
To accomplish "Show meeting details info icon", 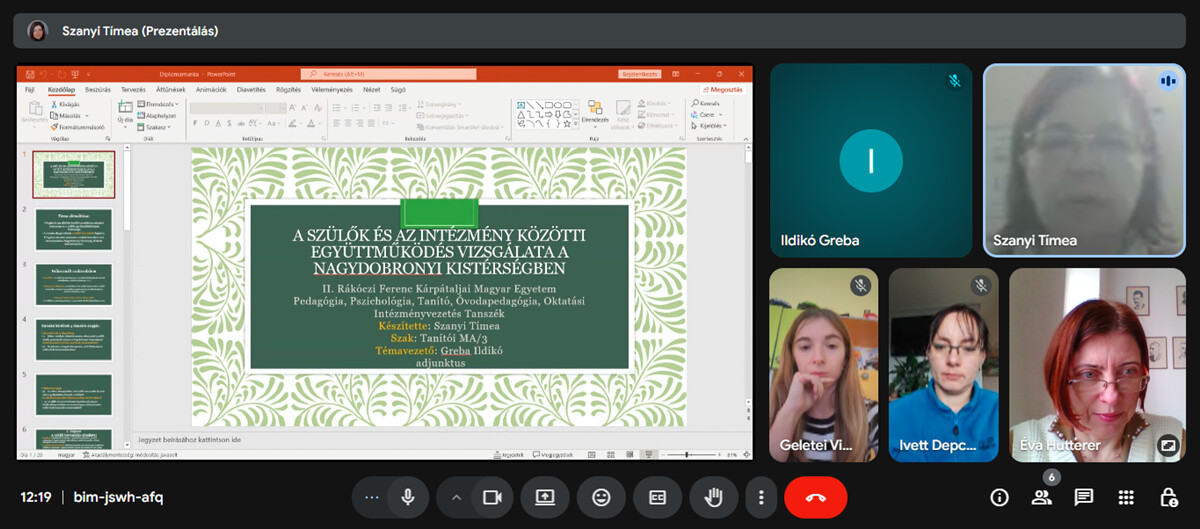I will point(999,497).
